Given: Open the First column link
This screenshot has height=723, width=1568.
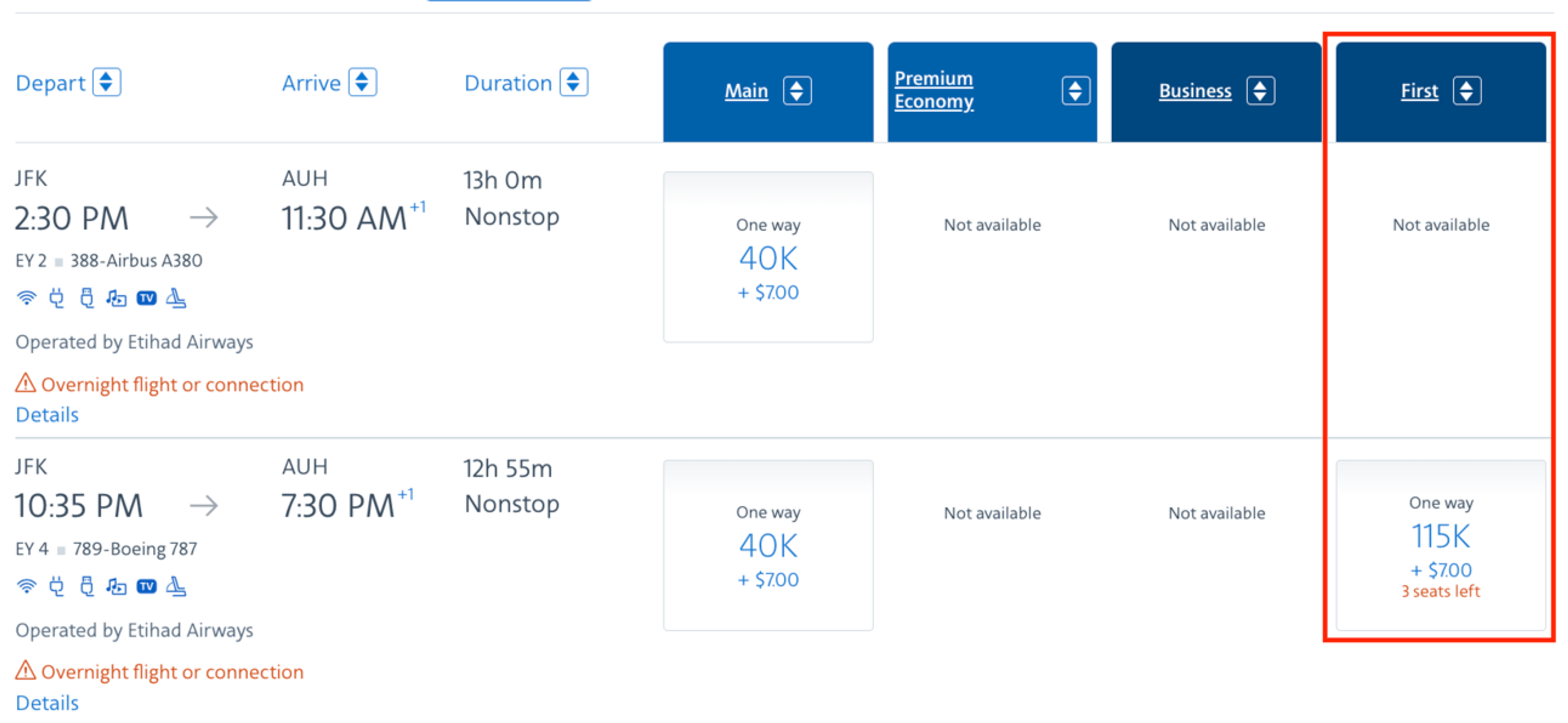Looking at the screenshot, I should coord(1419,91).
